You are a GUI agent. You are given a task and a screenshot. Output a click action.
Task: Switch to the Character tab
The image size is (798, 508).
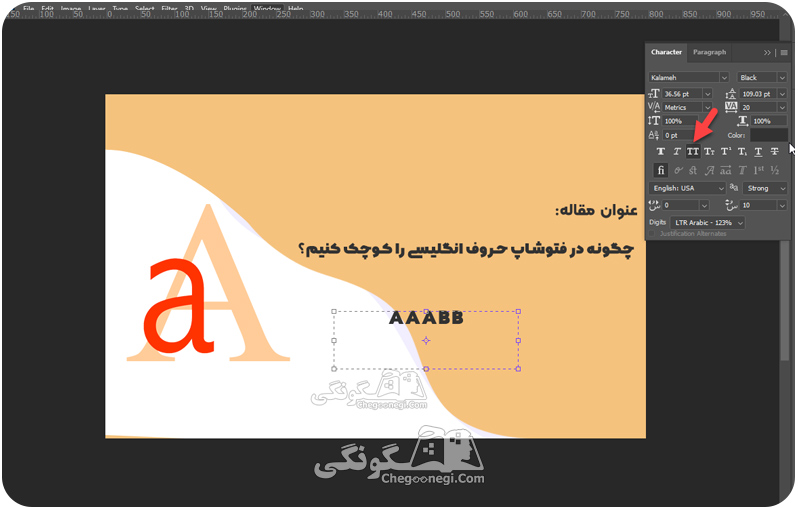666,52
